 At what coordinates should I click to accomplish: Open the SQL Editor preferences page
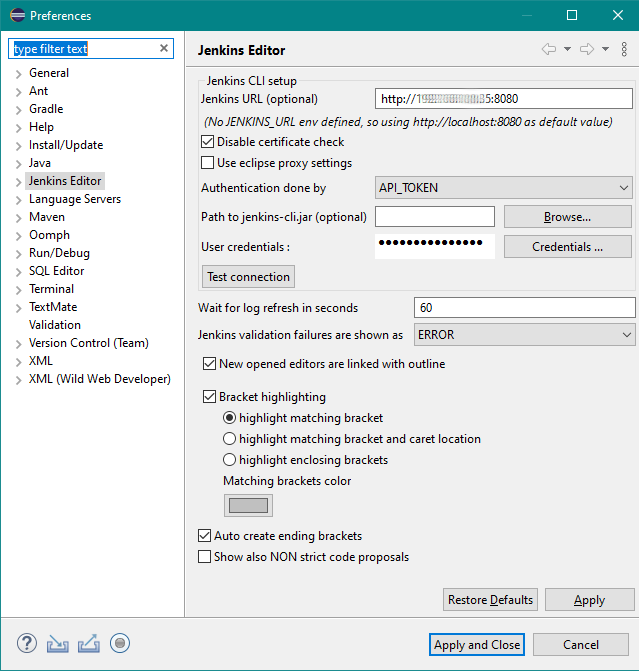point(57,271)
